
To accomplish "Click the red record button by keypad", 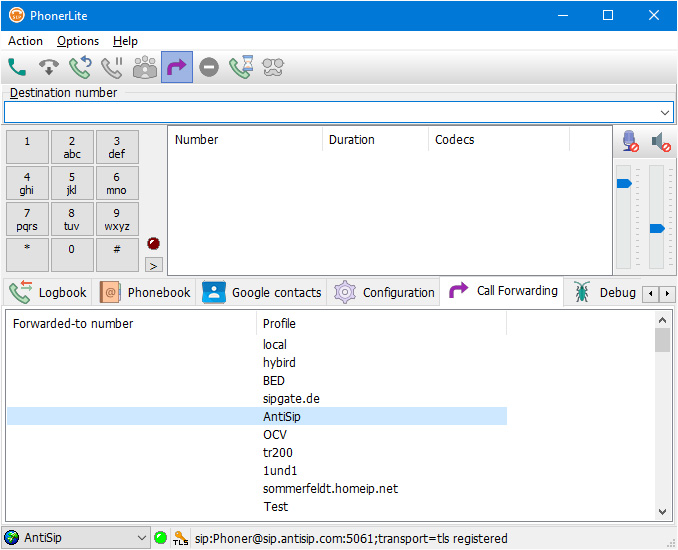I will (x=154, y=243).
